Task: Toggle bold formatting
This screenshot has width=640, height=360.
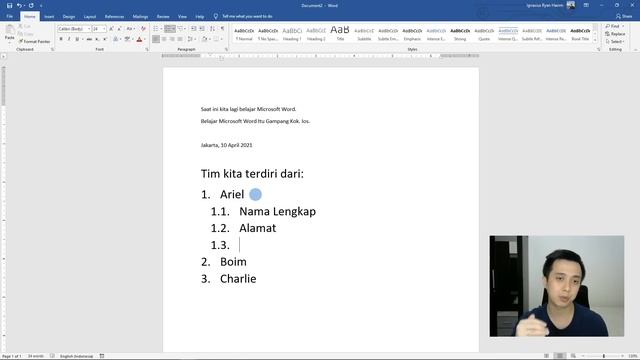Action: (61, 39)
